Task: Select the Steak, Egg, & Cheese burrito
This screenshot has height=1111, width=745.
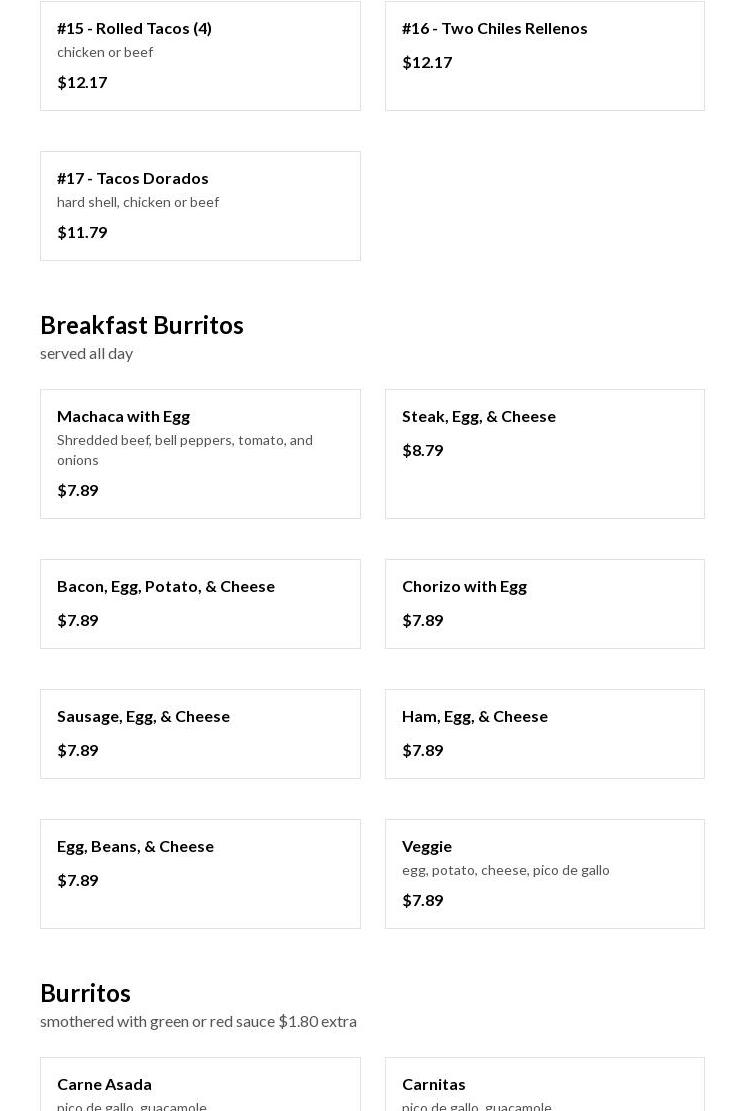Action: (544, 453)
